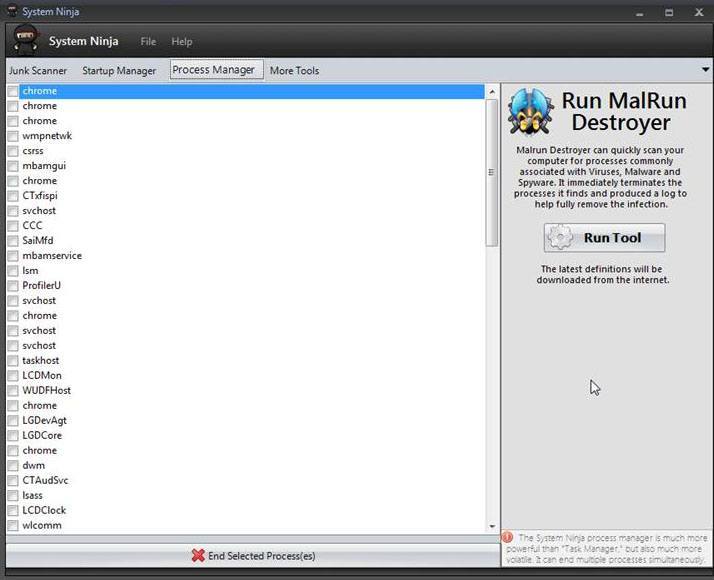714x580 pixels.
Task: Select checkbox next to lsm
Action: click(x=13, y=271)
